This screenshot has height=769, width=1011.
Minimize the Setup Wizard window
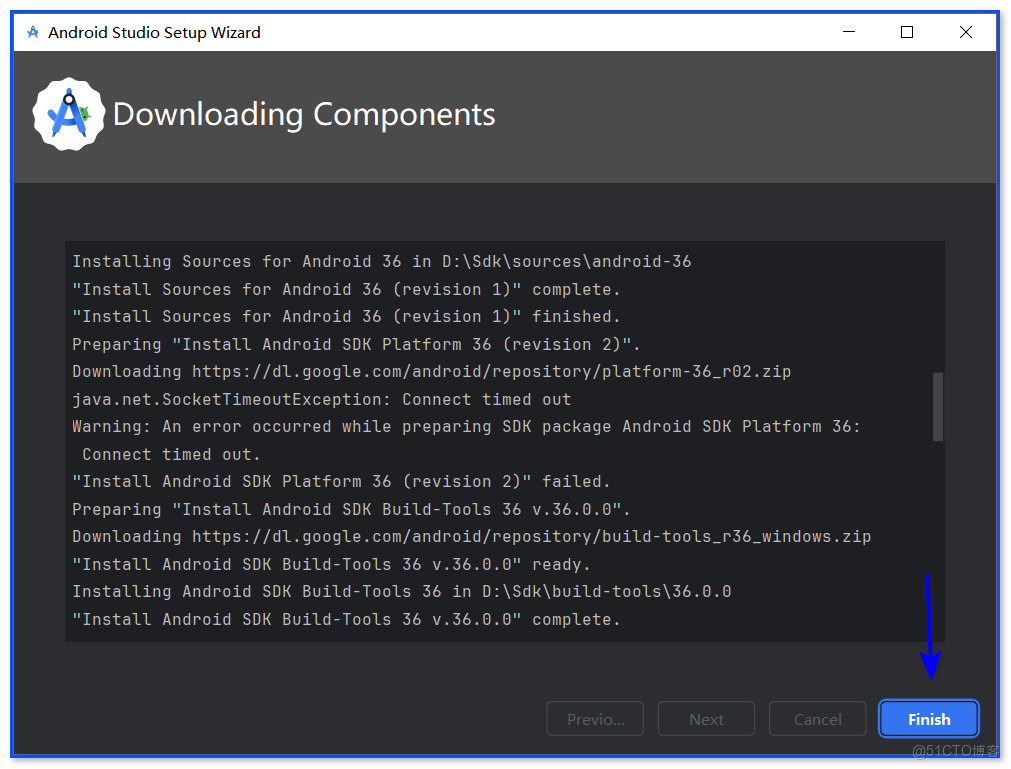pyautogui.click(x=848, y=31)
